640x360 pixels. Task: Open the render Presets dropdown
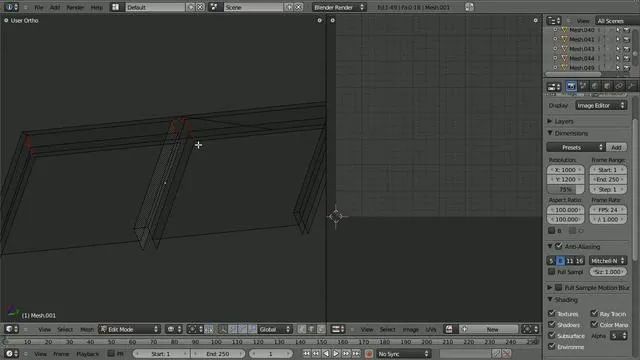point(576,147)
